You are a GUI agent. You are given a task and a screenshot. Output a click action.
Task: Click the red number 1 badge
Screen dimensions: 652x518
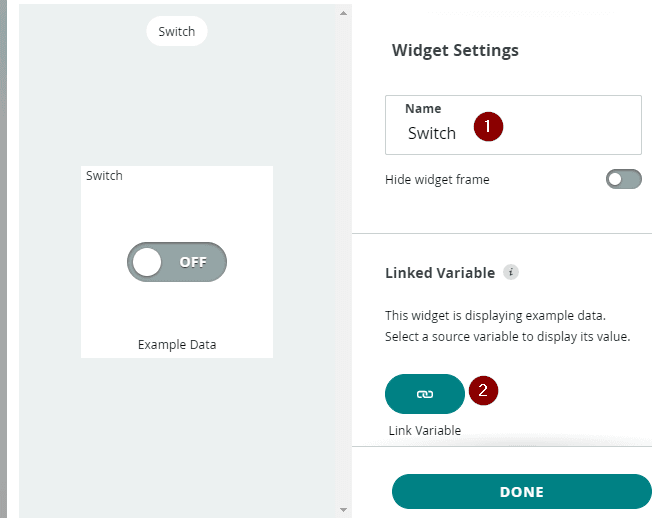coord(488,127)
